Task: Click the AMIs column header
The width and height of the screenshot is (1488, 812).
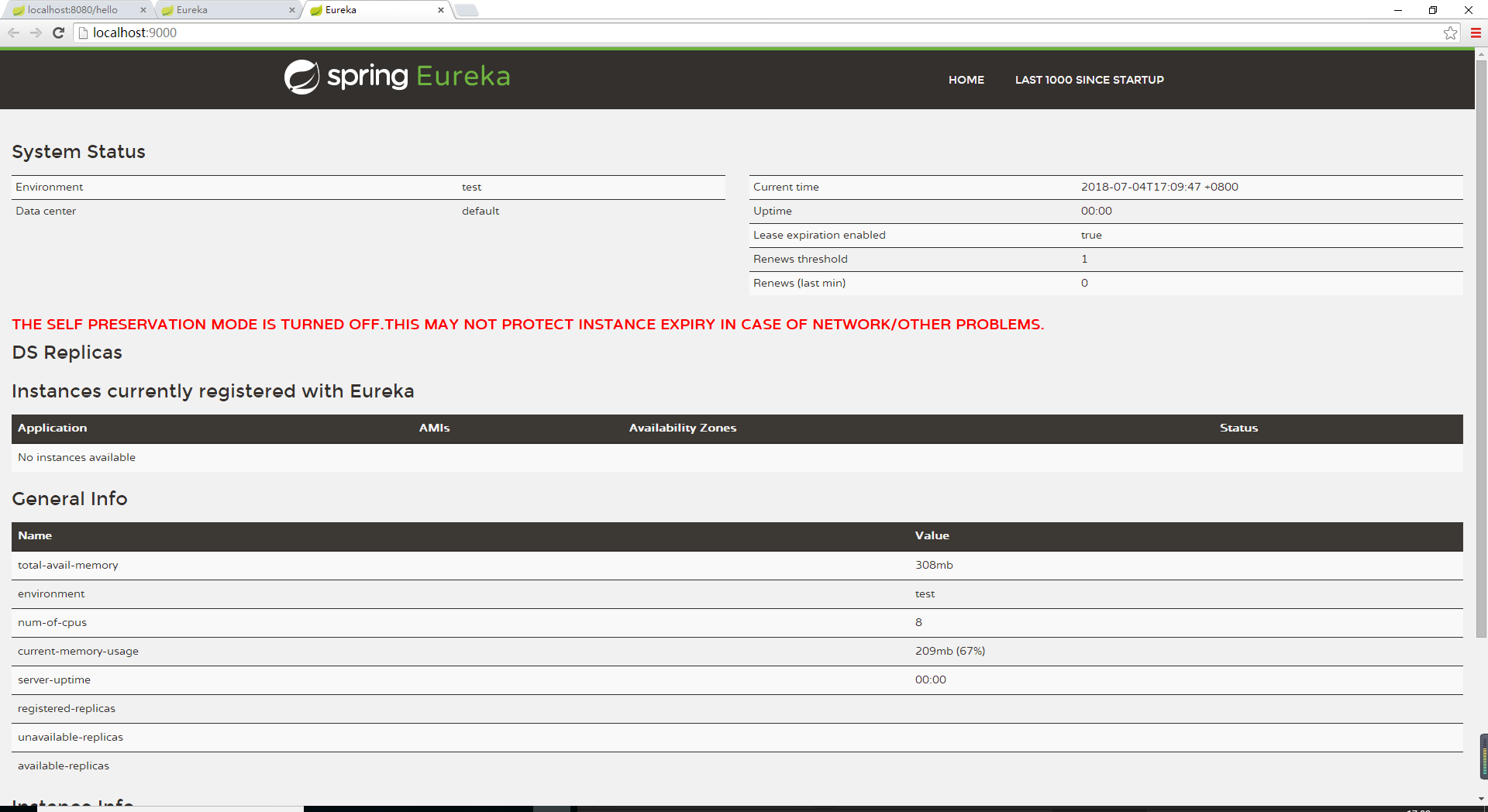Action: pos(434,428)
